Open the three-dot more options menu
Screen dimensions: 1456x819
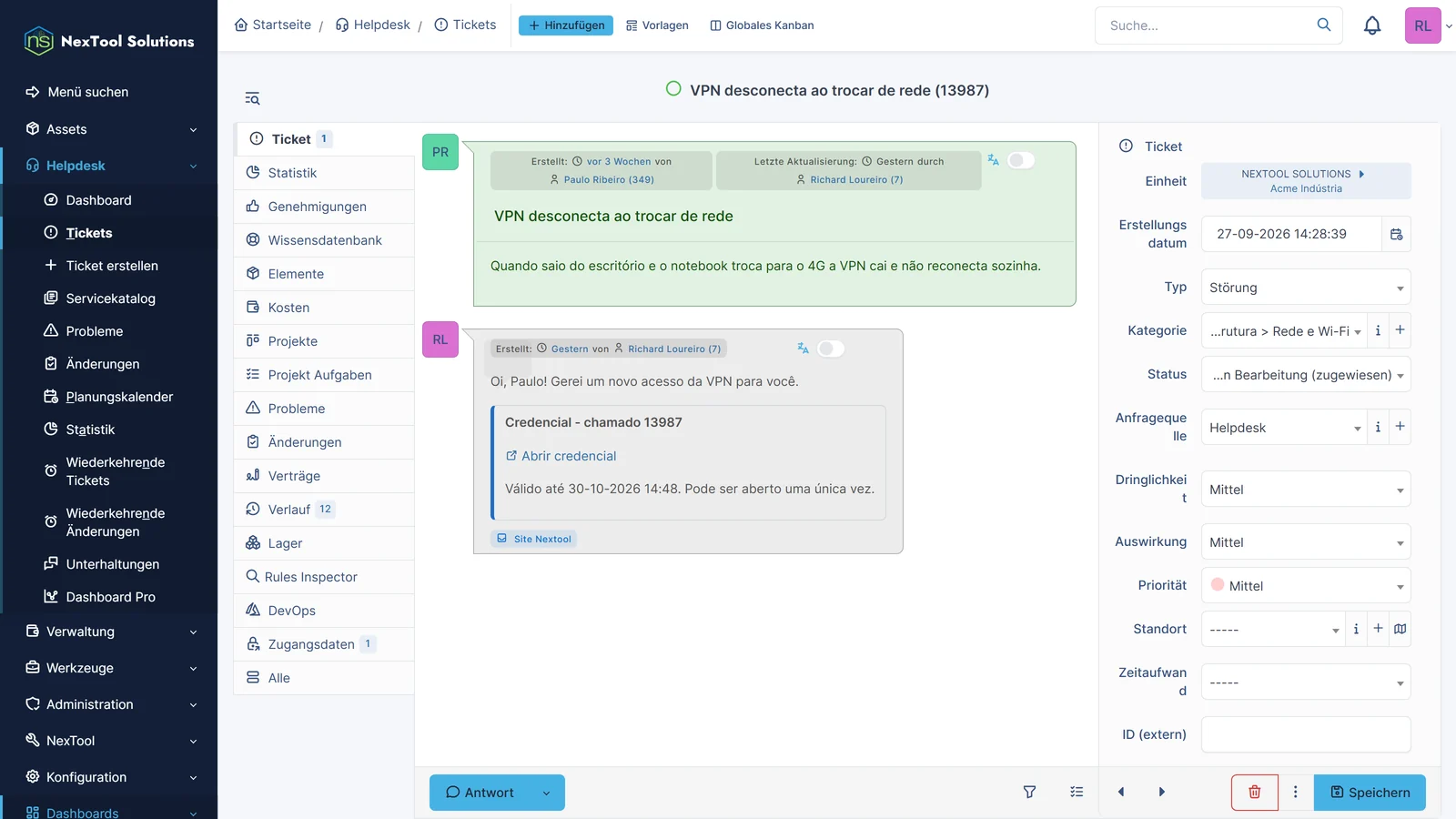tap(1296, 793)
